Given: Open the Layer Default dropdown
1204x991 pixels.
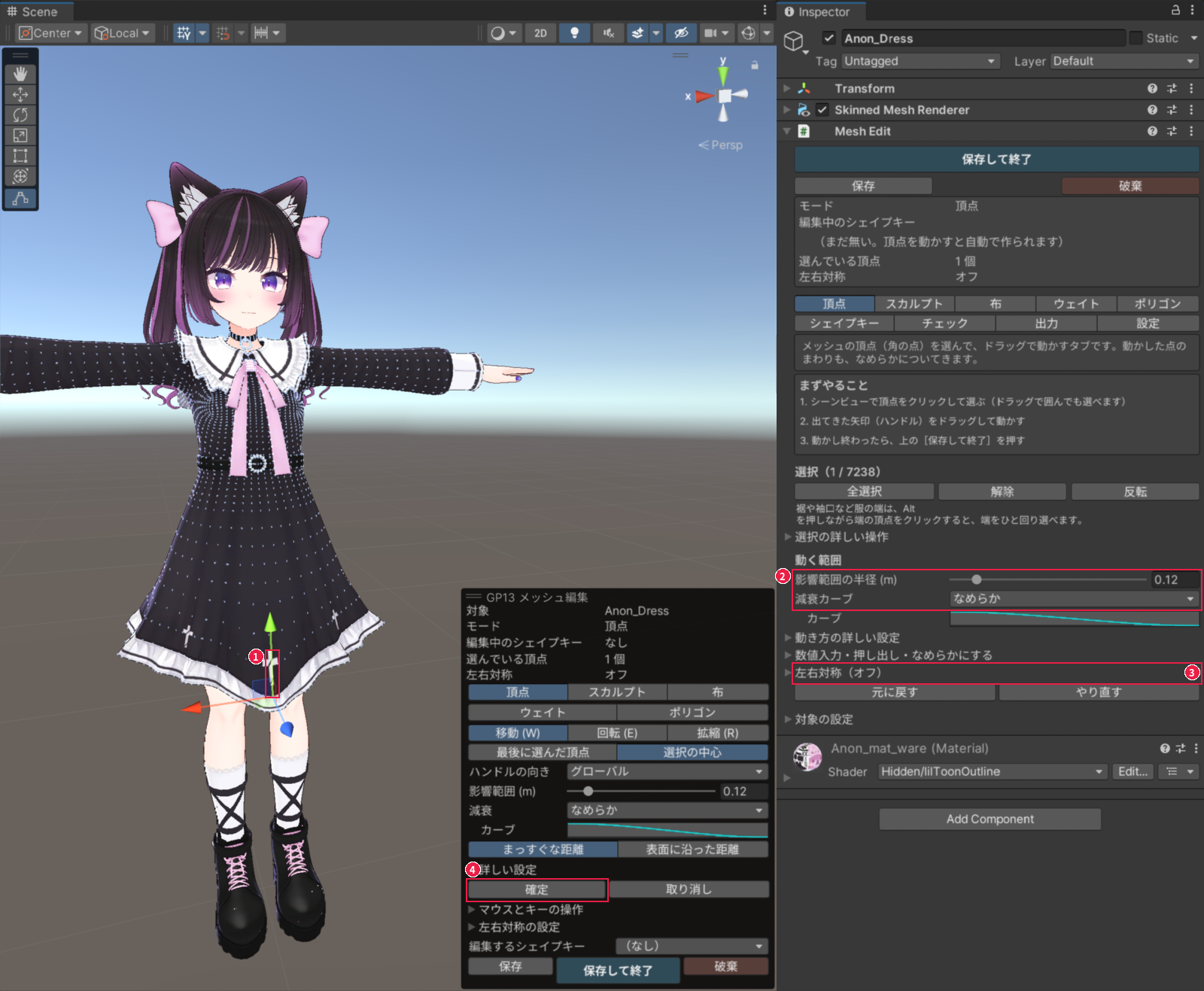Looking at the screenshot, I should pos(1124,61).
